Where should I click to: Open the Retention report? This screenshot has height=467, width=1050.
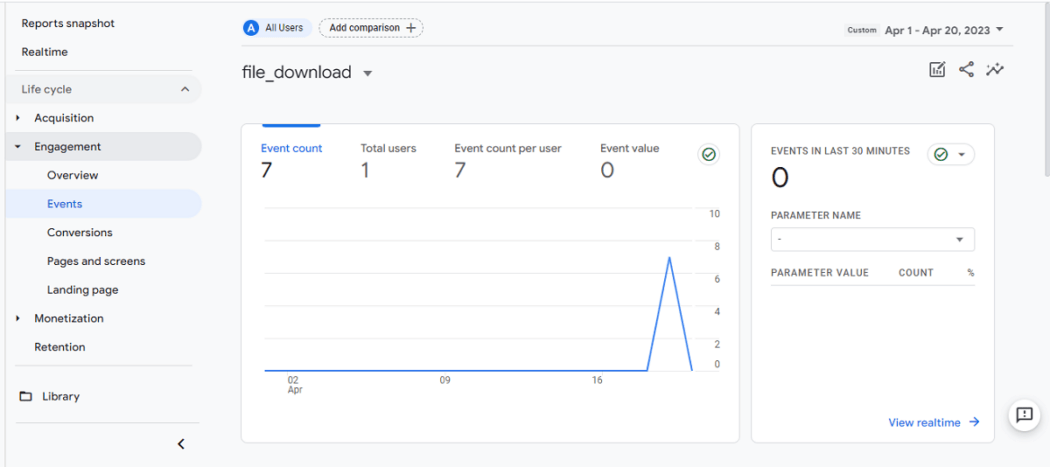[x=60, y=347]
